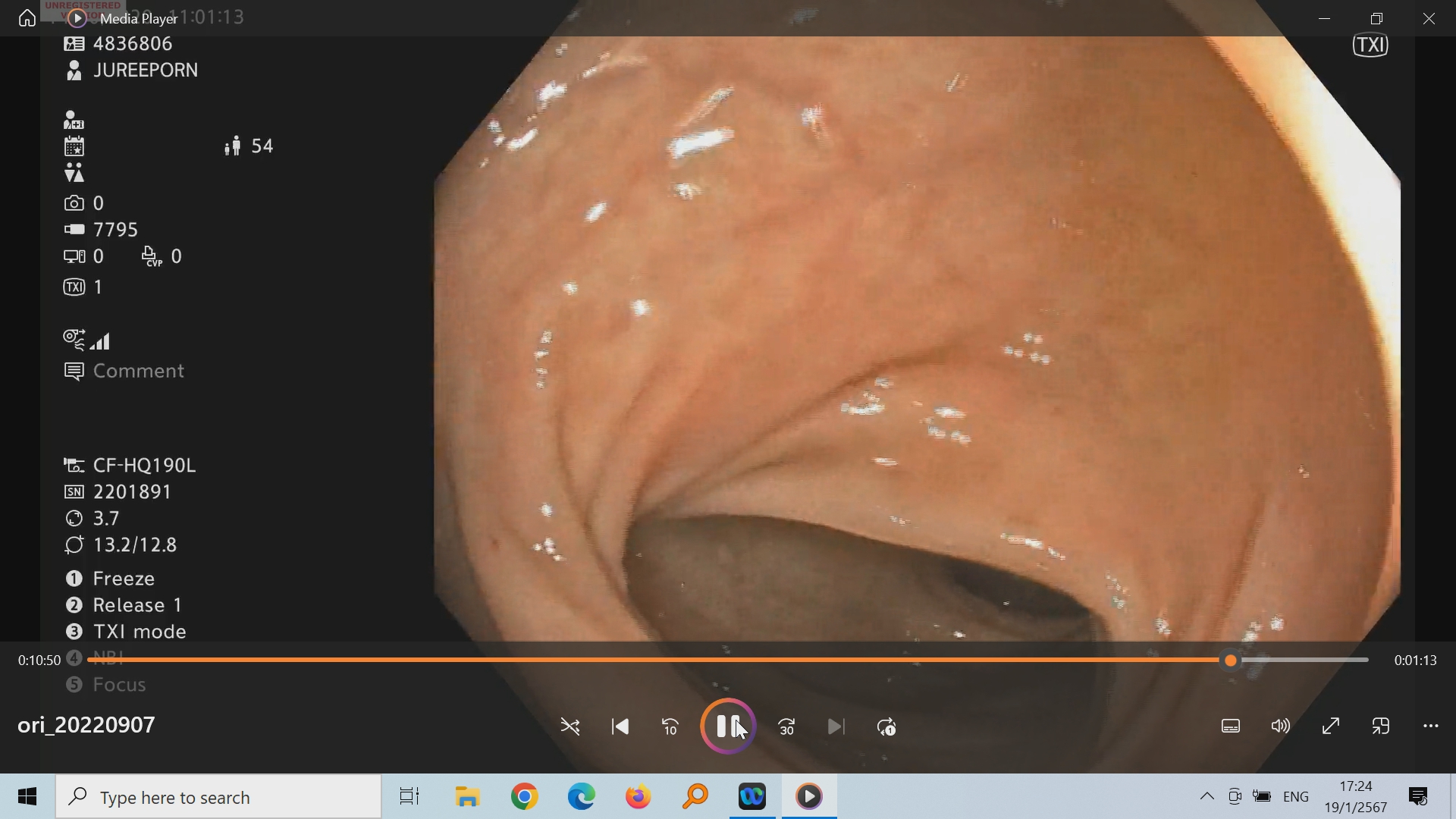Show hidden system tray icons
This screenshot has height=819, width=1456.
(1207, 797)
